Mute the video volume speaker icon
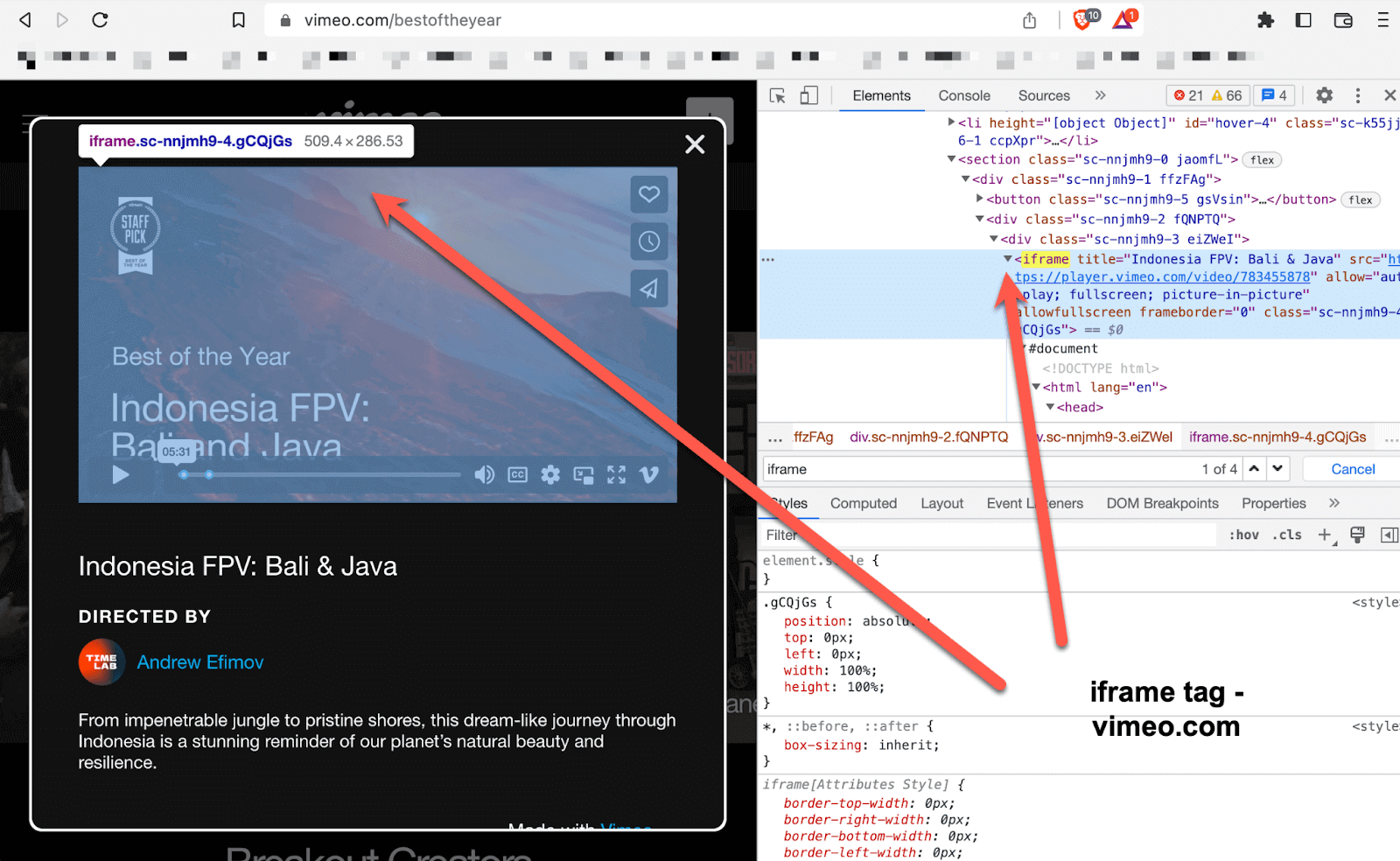The width and height of the screenshot is (1400, 861). click(x=484, y=475)
